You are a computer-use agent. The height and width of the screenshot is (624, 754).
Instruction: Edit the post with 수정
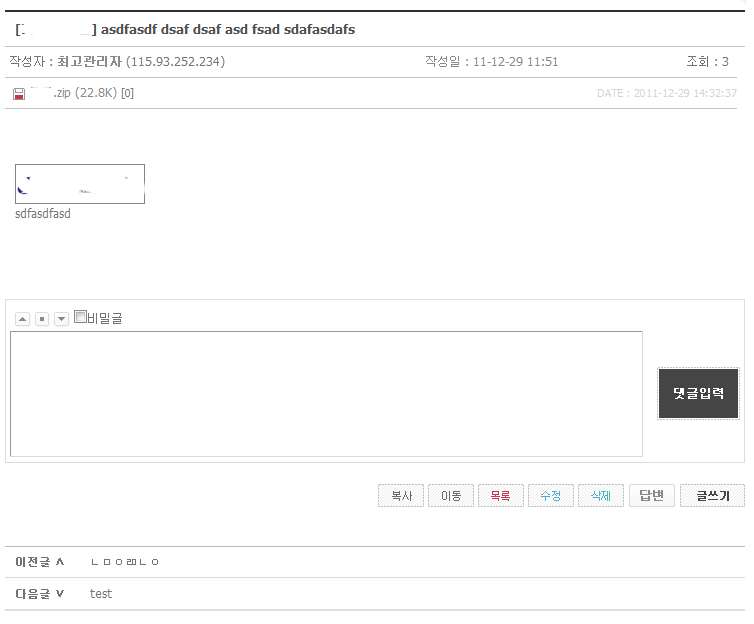(551, 495)
